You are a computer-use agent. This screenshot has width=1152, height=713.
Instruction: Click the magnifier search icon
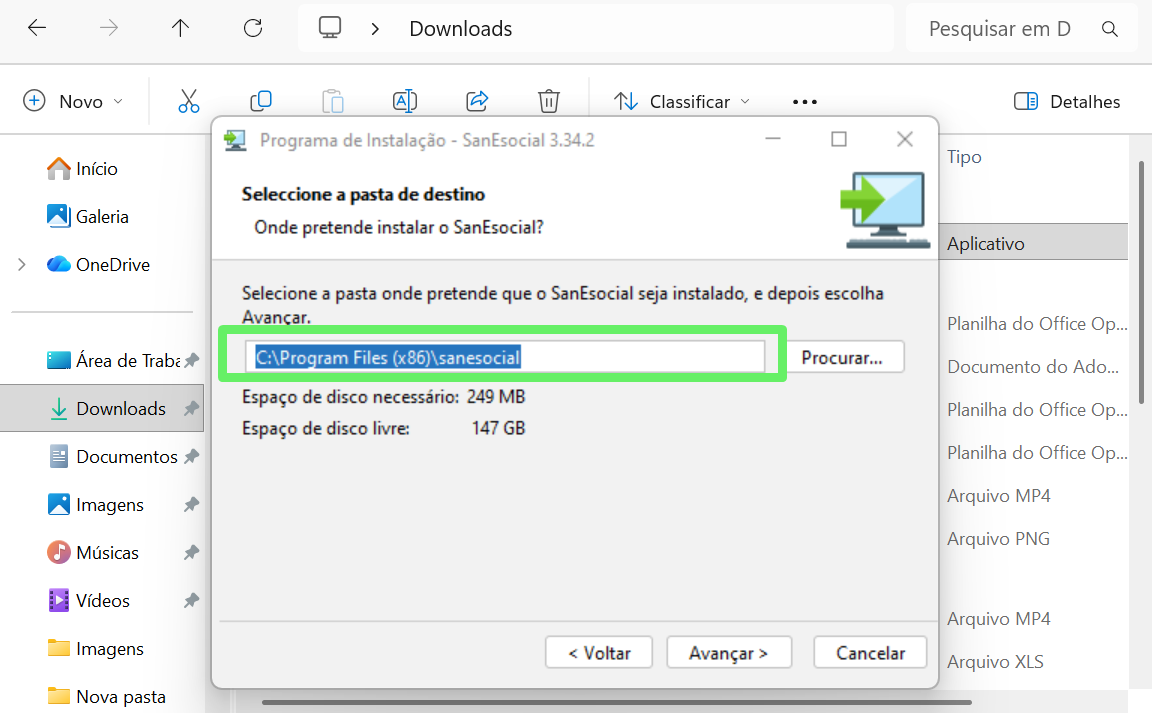[x=1109, y=29]
